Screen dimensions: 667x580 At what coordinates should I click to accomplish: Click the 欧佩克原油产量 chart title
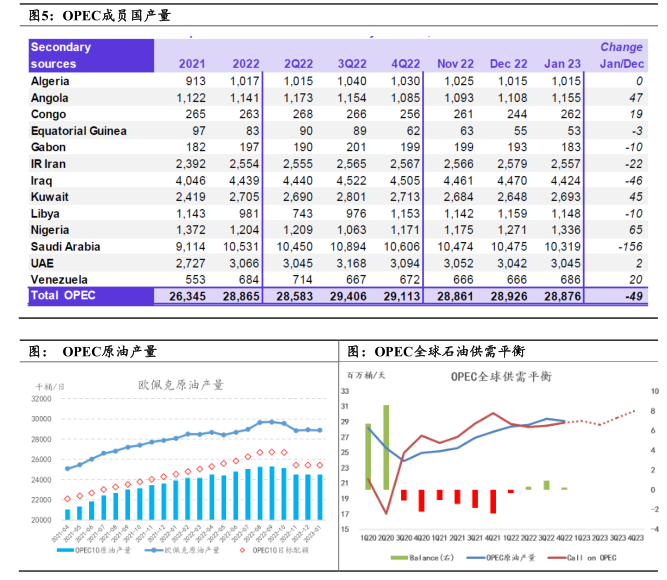(x=180, y=384)
